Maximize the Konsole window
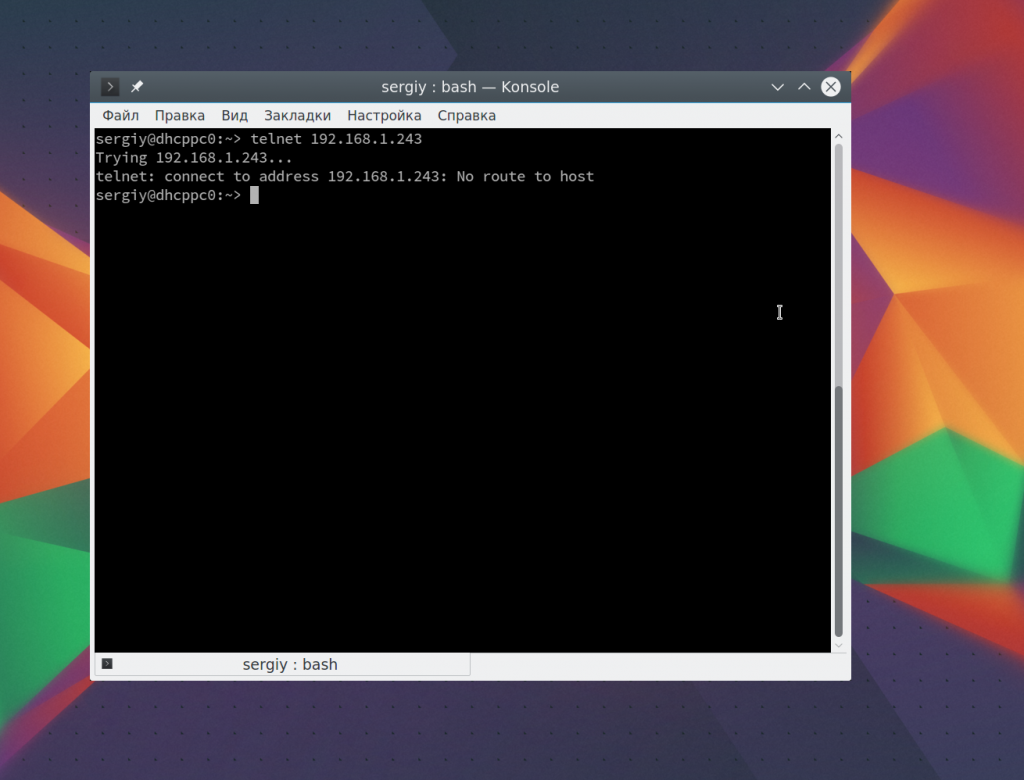 coord(804,87)
